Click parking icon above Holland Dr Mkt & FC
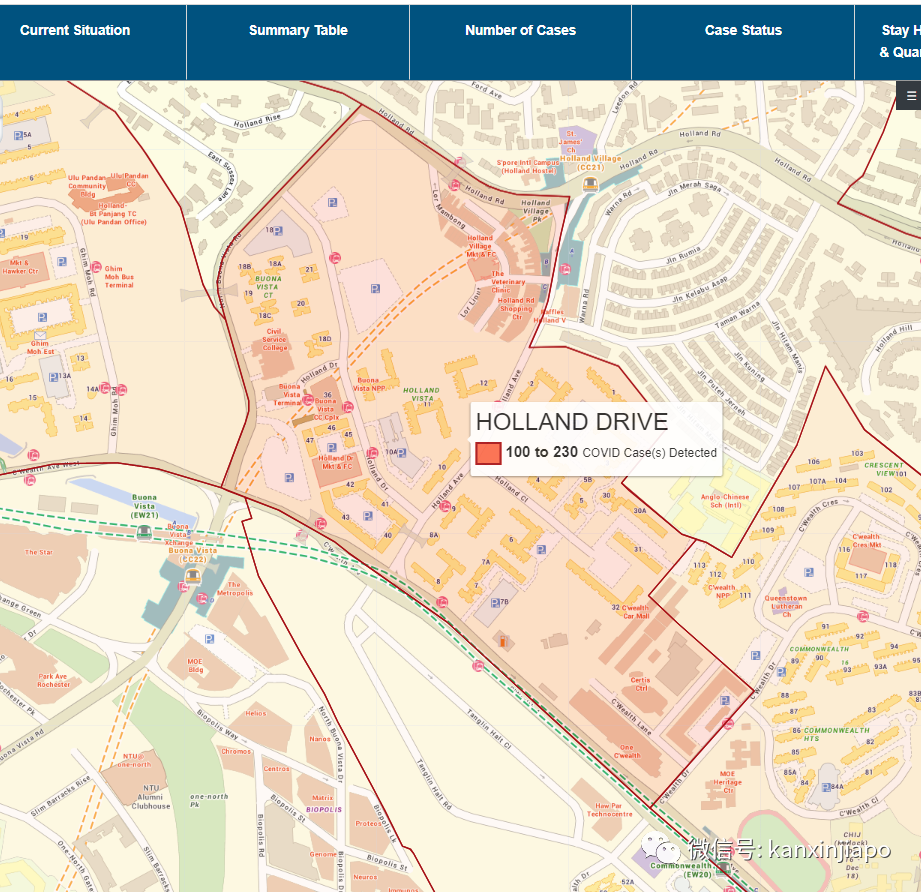The width and height of the screenshot is (921, 892). [x=332, y=447]
